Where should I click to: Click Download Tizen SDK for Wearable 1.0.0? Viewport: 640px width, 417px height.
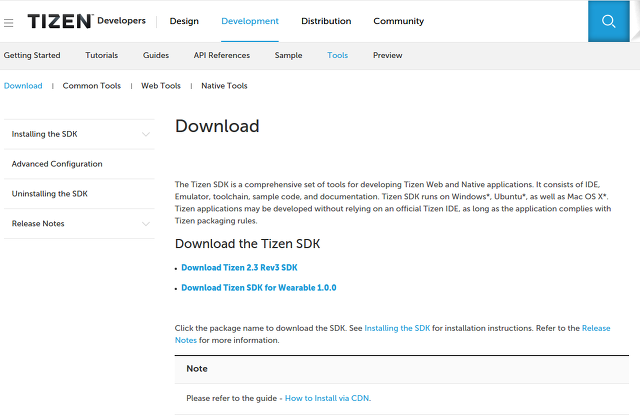point(259,288)
